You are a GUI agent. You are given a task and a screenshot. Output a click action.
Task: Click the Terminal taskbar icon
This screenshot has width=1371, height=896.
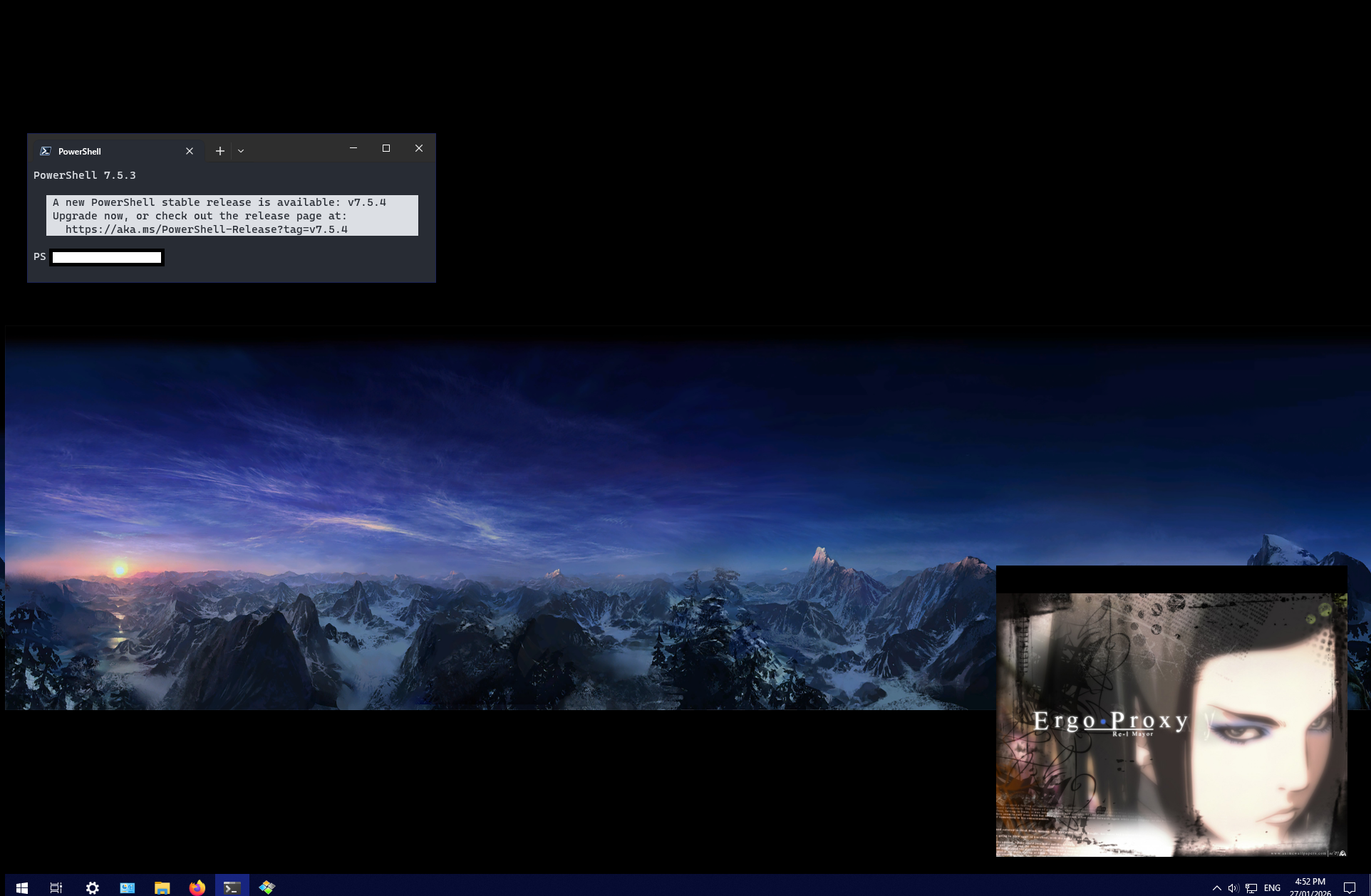coord(232,887)
